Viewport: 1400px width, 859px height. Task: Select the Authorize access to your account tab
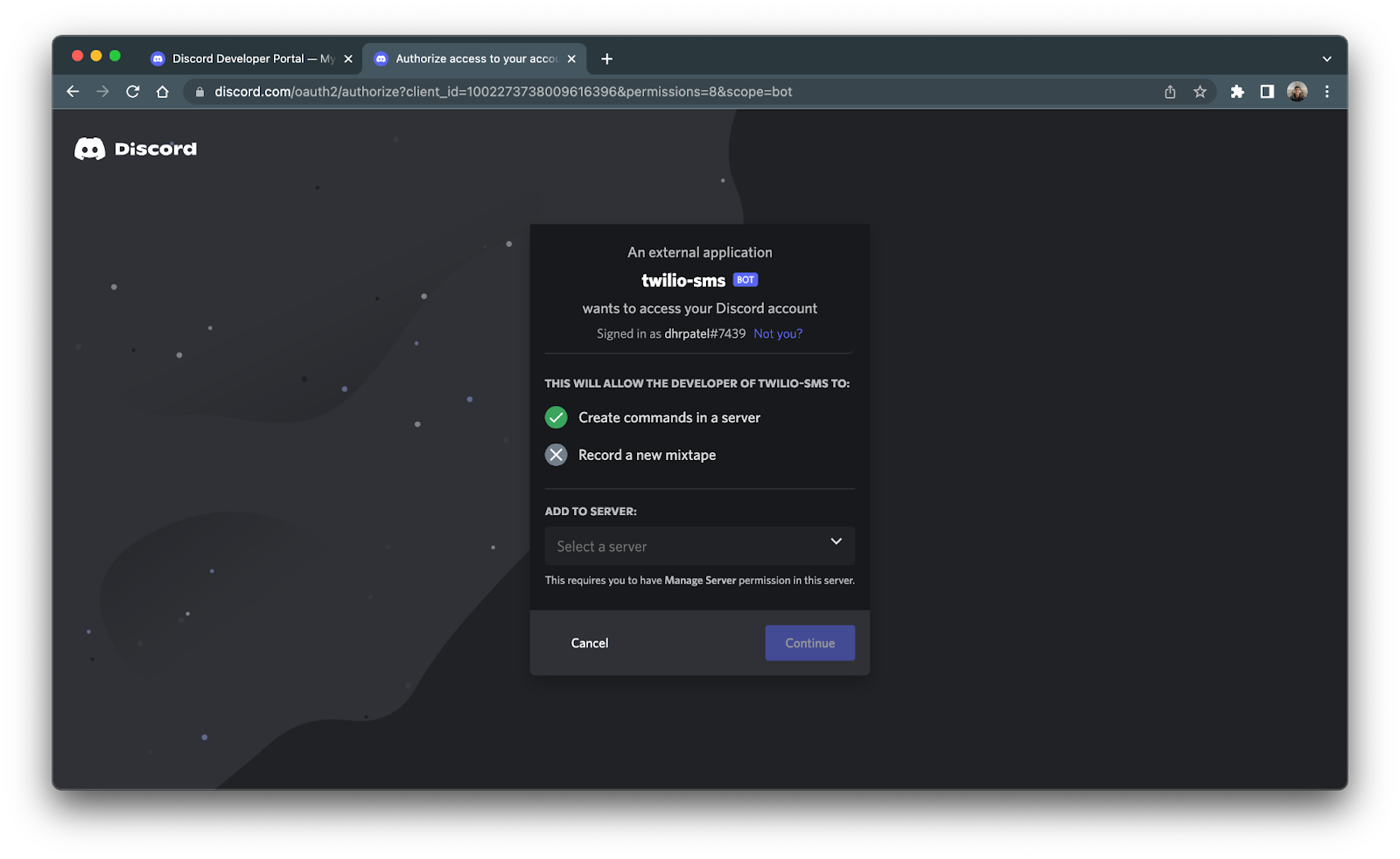(476, 59)
